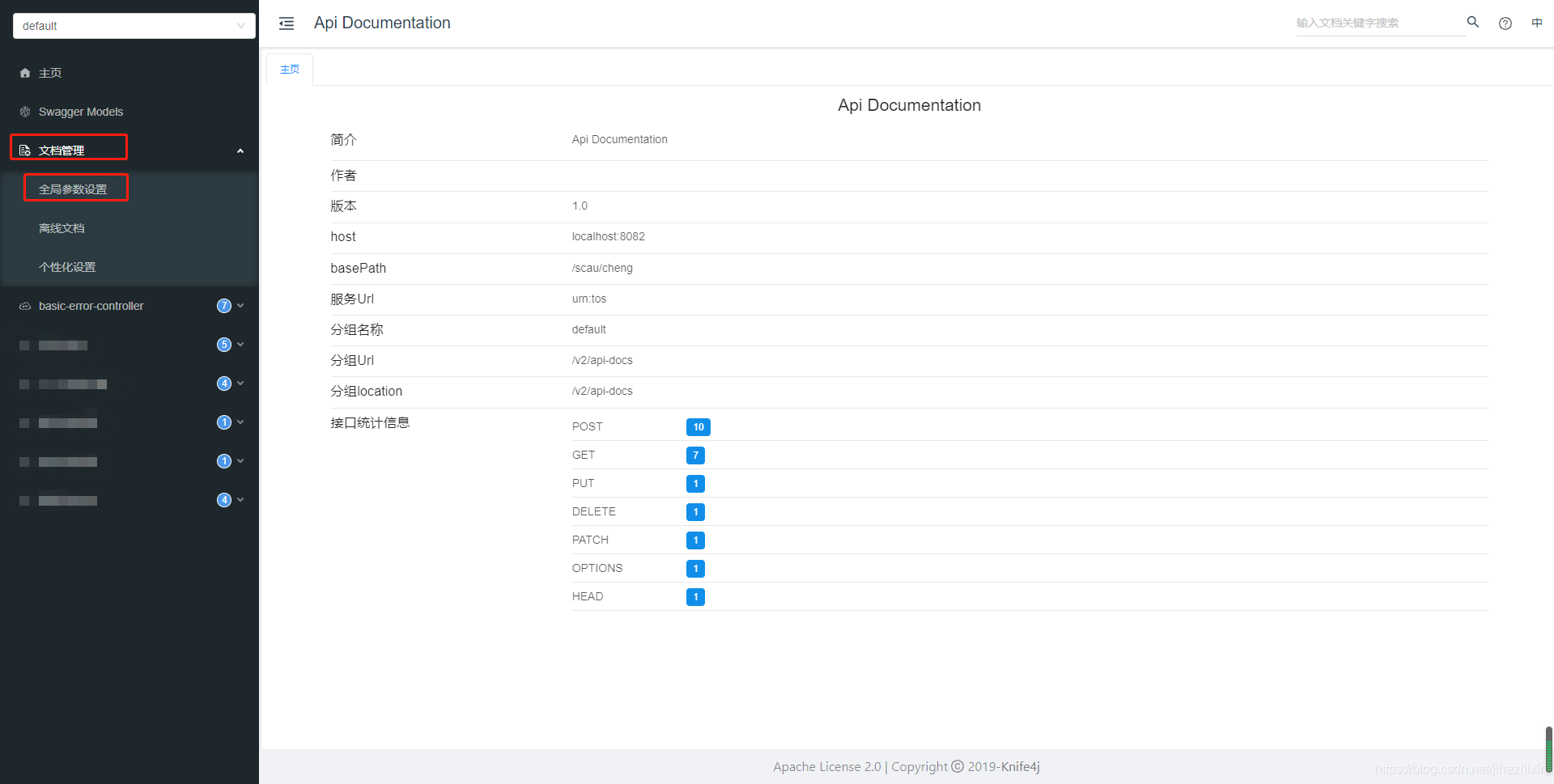Select the host value localhost:8082
The image size is (1554, 784).
[x=609, y=237]
